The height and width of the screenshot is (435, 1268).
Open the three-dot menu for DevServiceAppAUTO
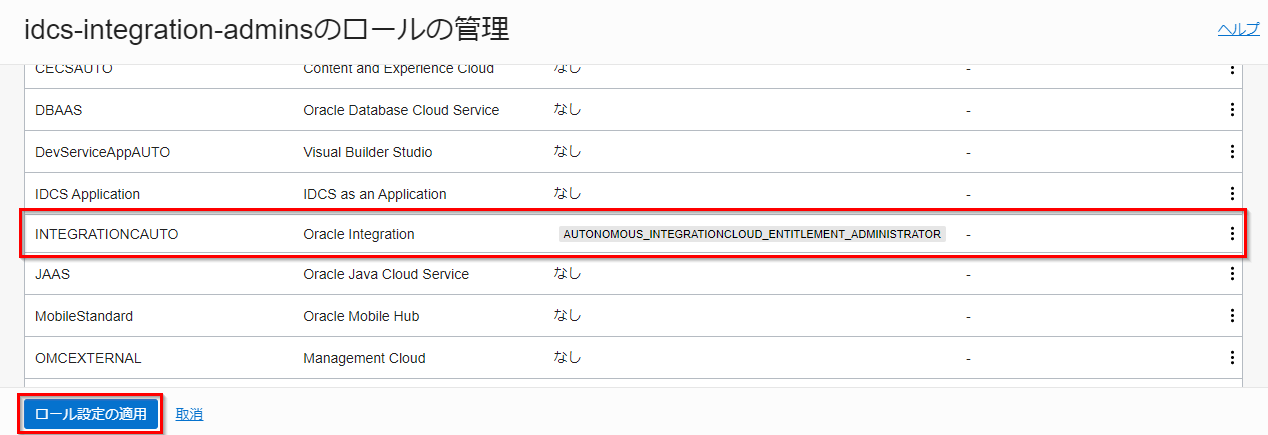click(1232, 152)
